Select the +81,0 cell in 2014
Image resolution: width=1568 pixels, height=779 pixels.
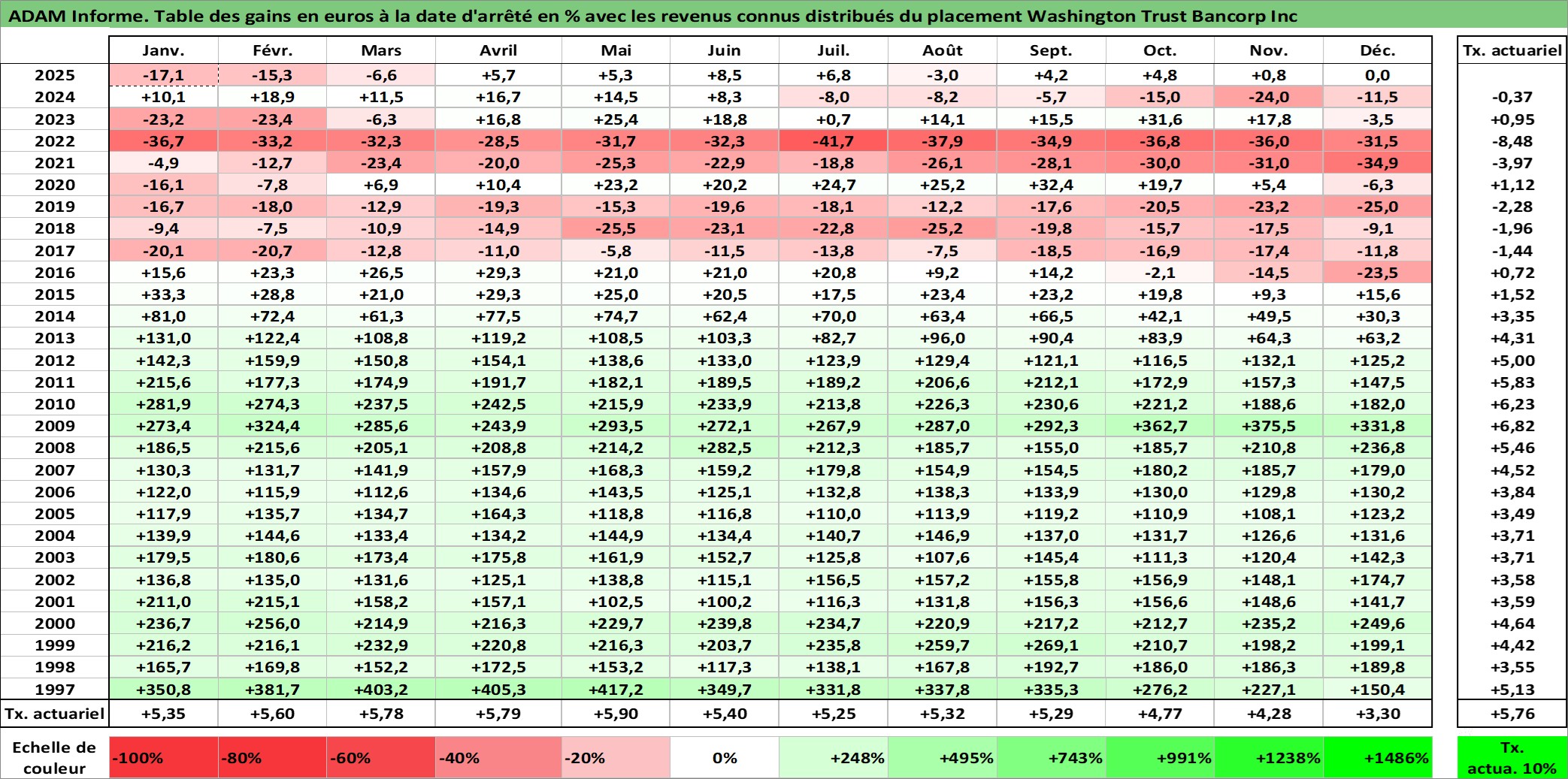tap(163, 316)
